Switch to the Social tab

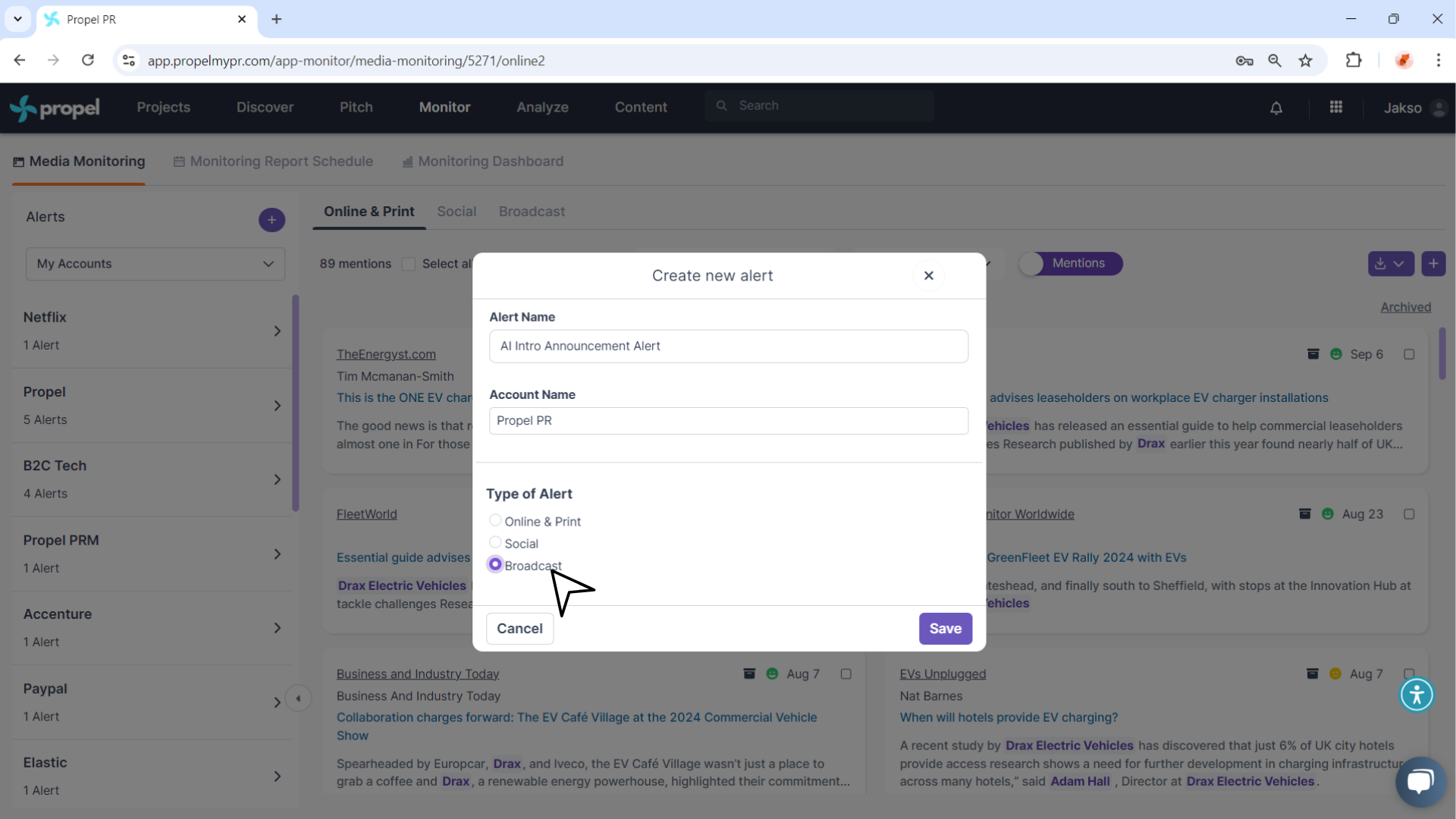coord(457,212)
